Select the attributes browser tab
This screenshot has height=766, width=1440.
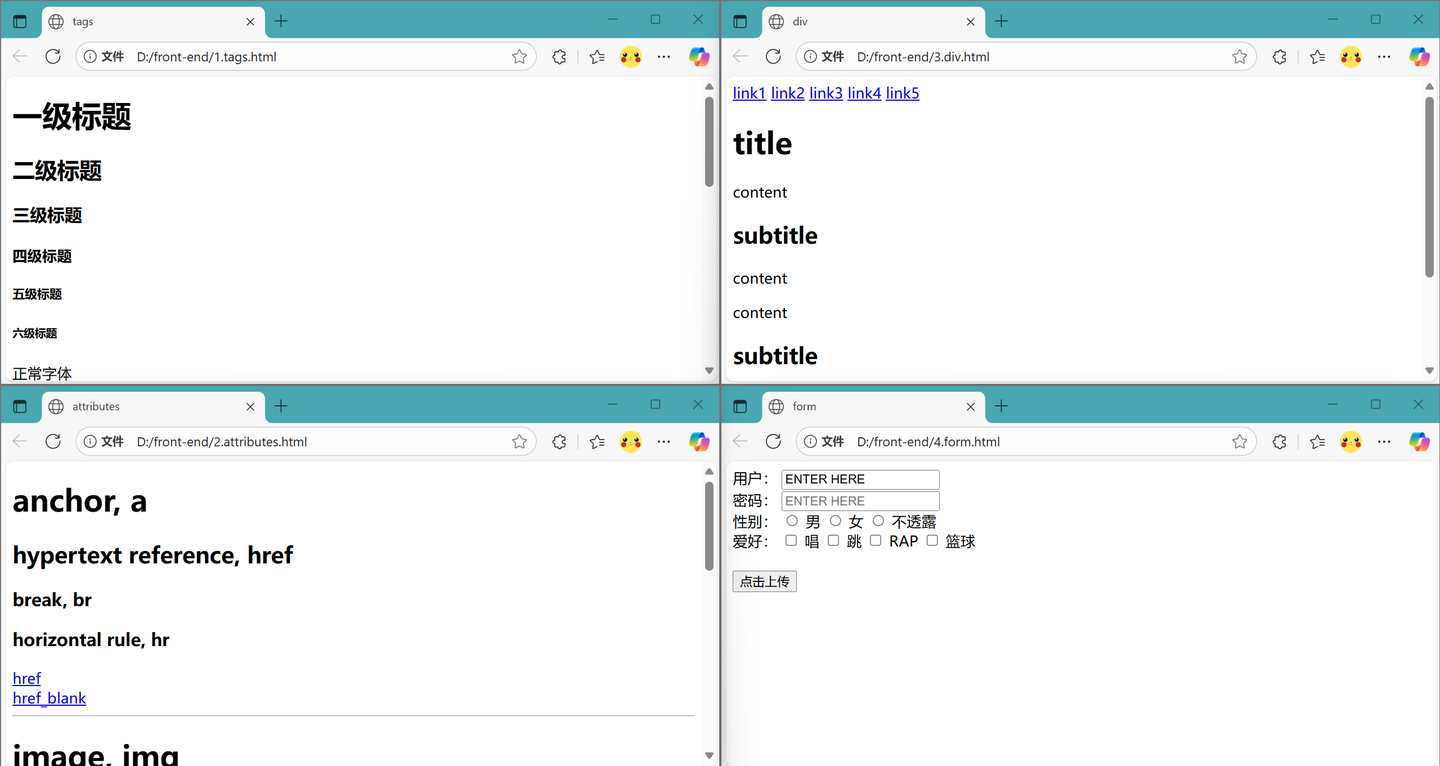pyautogui.click(x=153, y=406)
